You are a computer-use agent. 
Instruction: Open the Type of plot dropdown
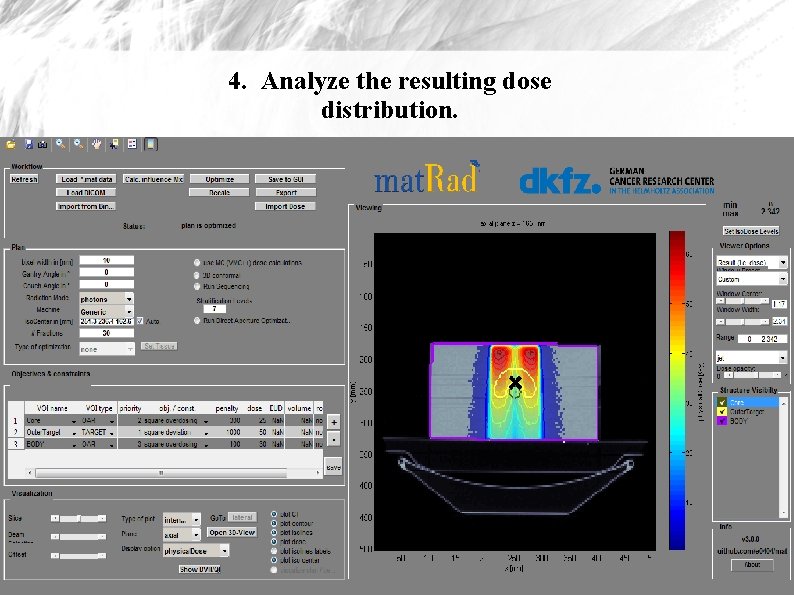181,520
